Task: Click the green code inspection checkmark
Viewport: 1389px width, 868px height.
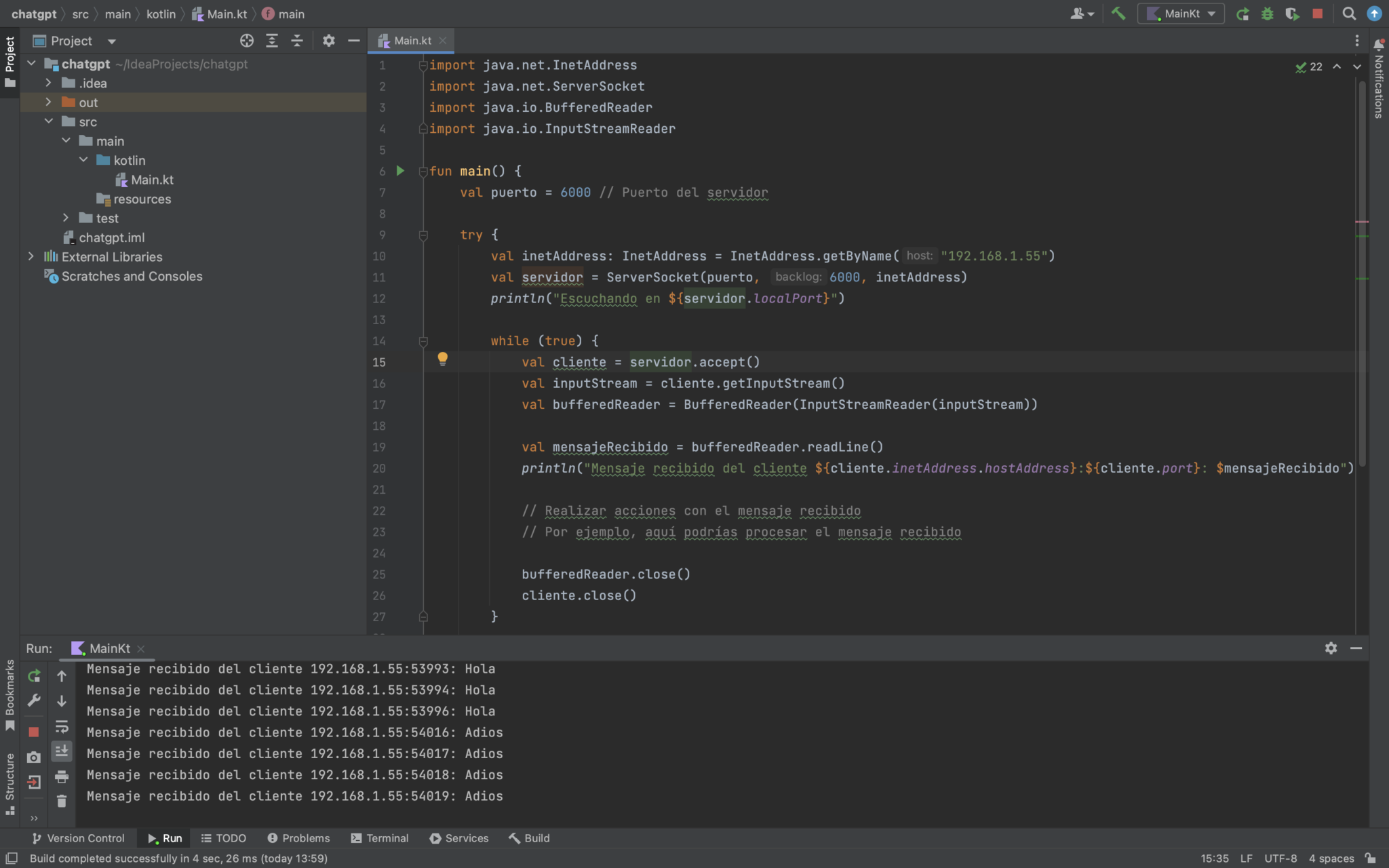Action: (1300, 66)
